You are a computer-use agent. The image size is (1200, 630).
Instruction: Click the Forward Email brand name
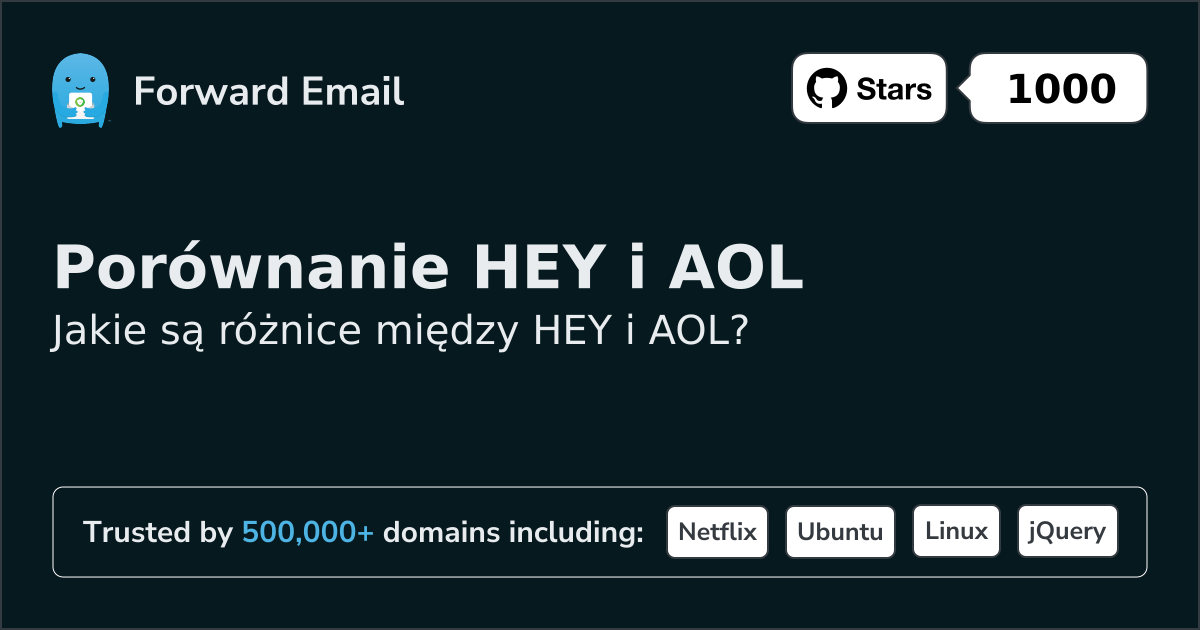[269, 92]
